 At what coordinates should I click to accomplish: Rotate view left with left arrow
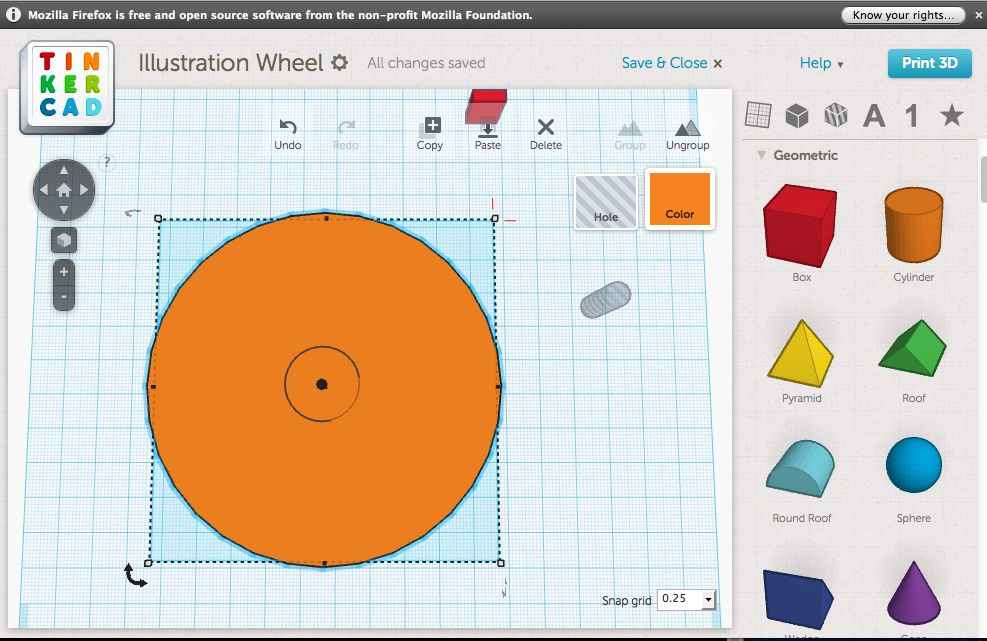[43, 190]
